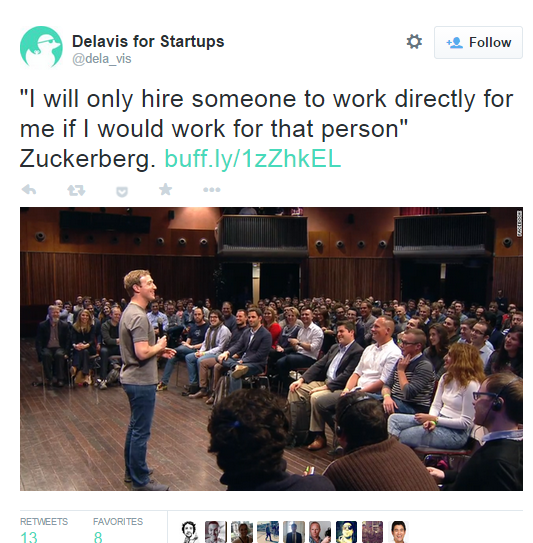Click the reply arrow icon
533x543 pixels.
tap(29, 190)
